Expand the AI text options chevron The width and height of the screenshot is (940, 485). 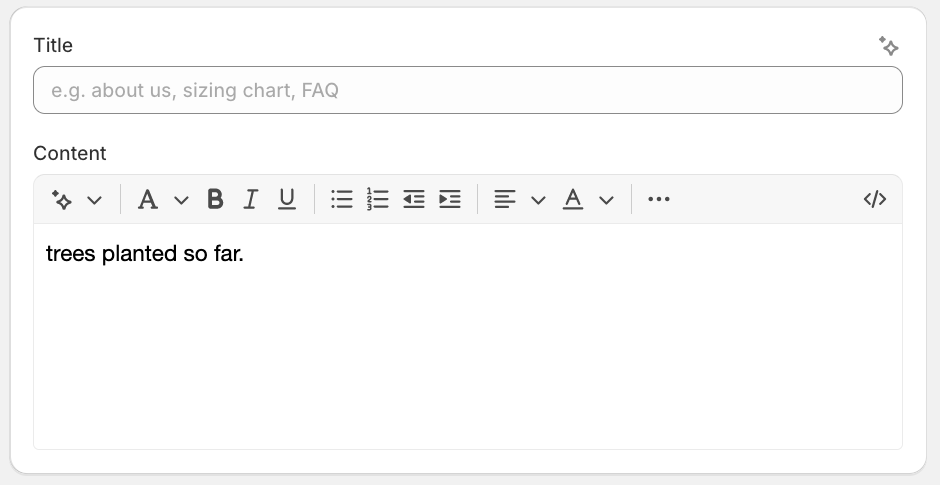94,200
